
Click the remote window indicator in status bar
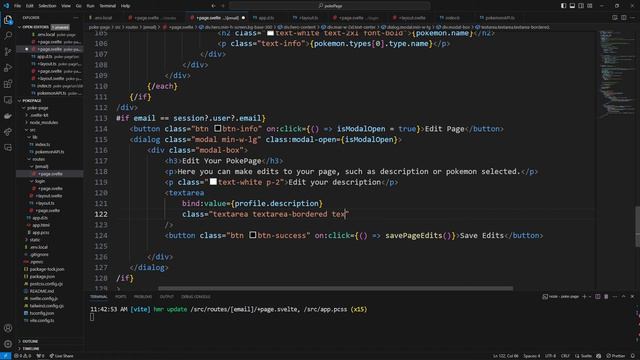tap(5, 356)
